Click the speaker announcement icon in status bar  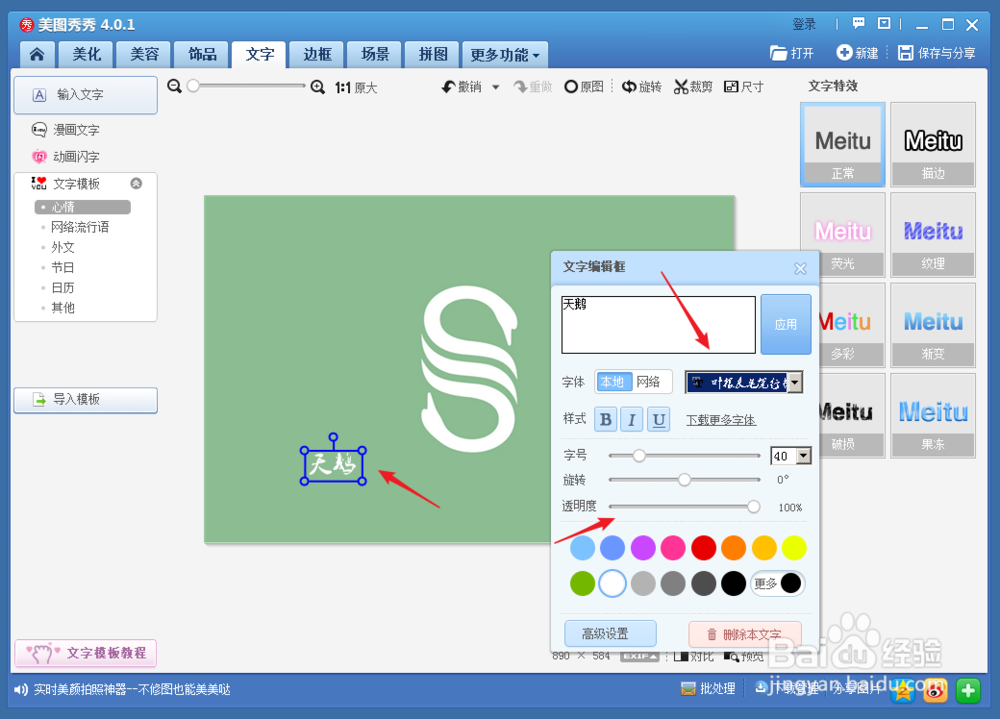point(21,690)
